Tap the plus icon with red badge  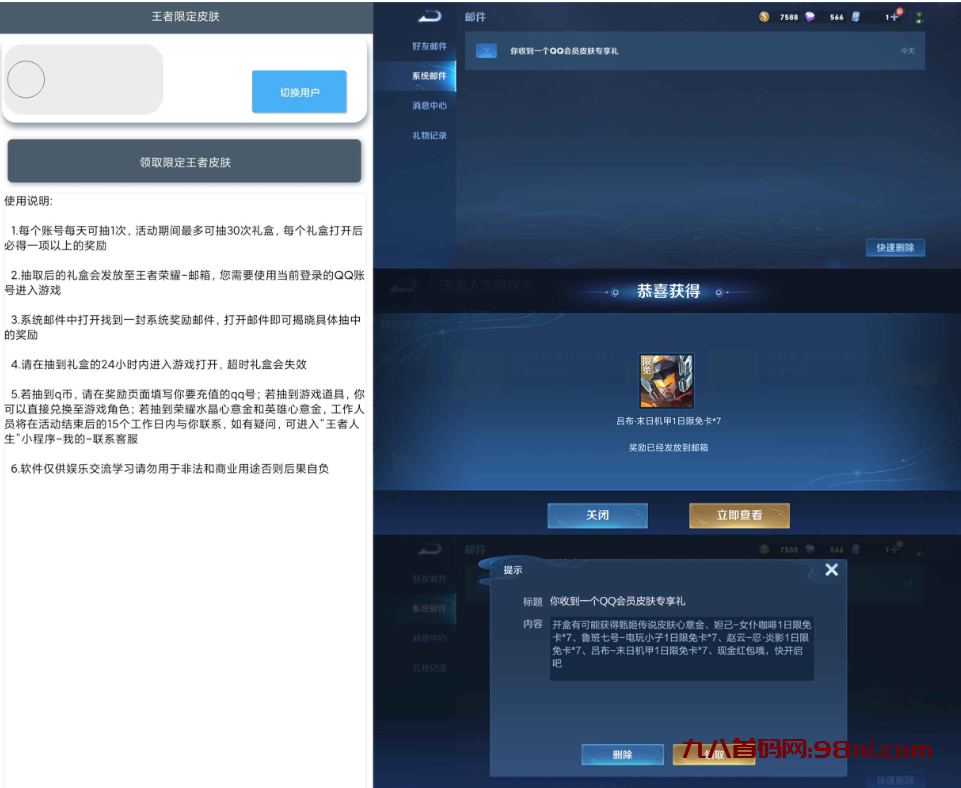point(892,16)
